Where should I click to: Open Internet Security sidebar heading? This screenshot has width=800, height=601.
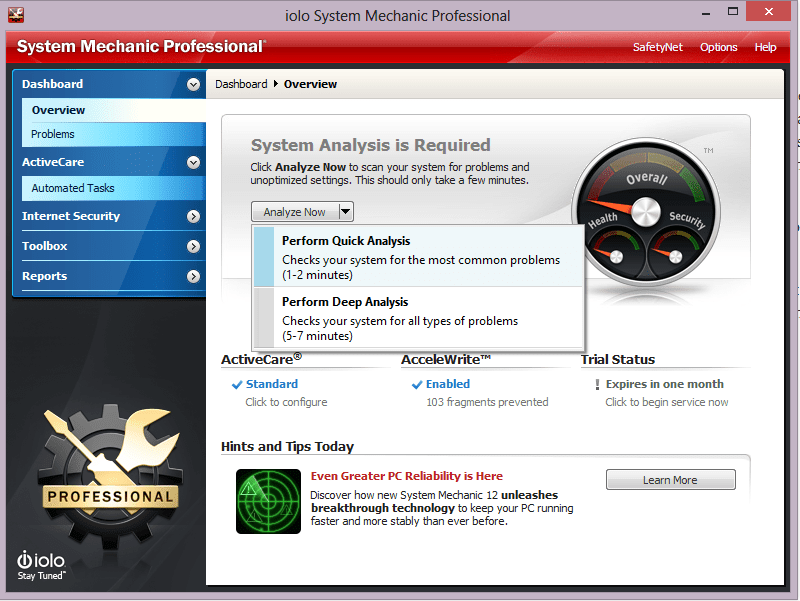[71, 216]
